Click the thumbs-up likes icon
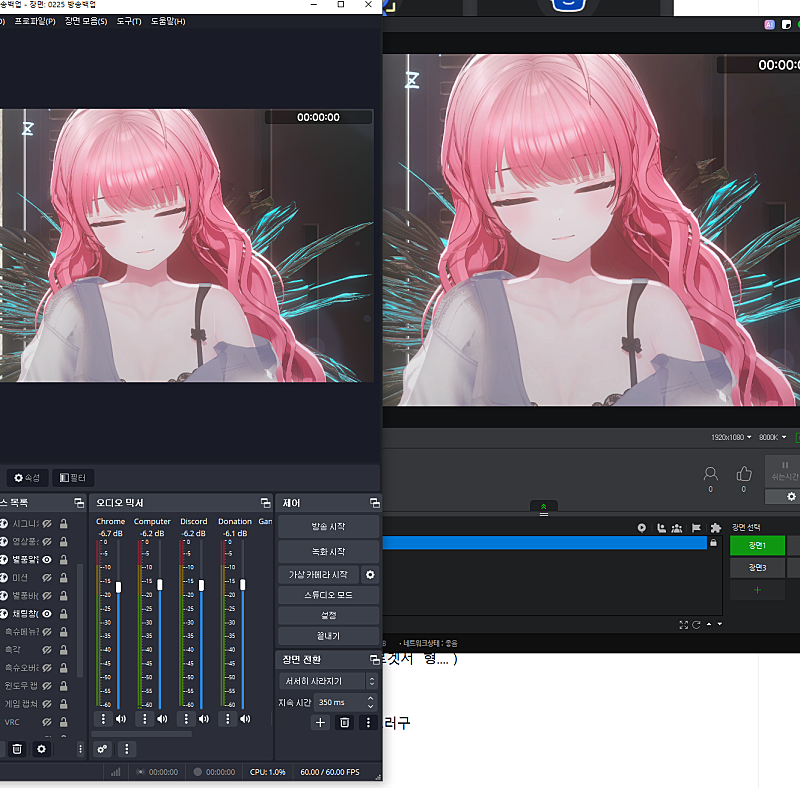The image size is (800, 788). tap(744, 474)
